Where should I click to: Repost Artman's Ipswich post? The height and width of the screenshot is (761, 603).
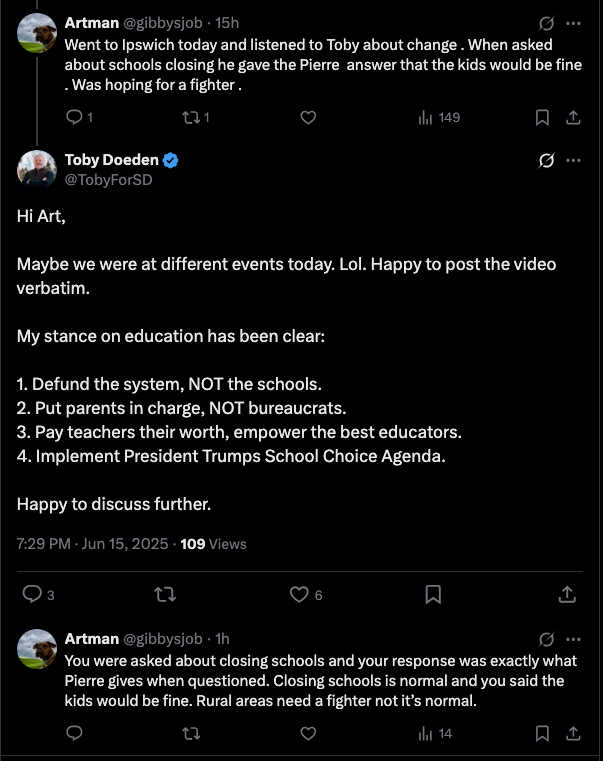[195, 117]
